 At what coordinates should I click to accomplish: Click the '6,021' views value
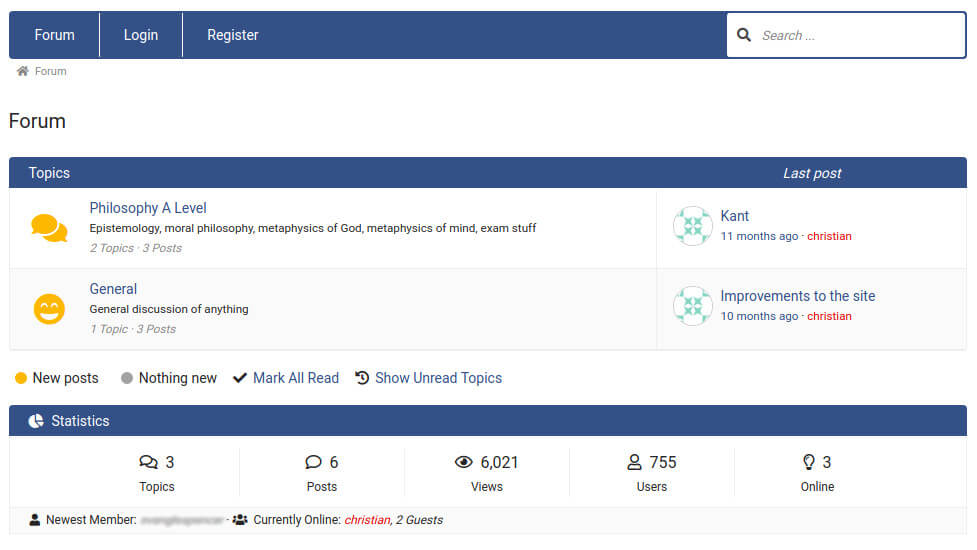tap(499, 462)
